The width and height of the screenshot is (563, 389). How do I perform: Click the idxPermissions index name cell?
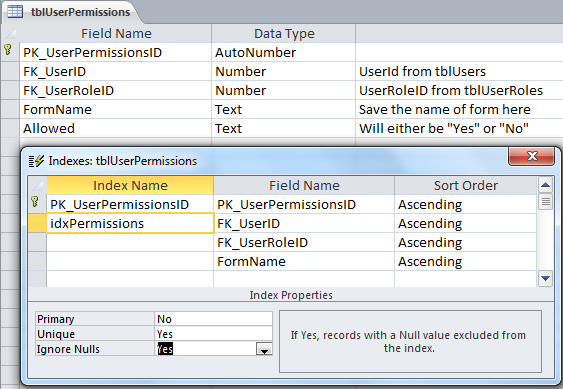tap(130, 223)
